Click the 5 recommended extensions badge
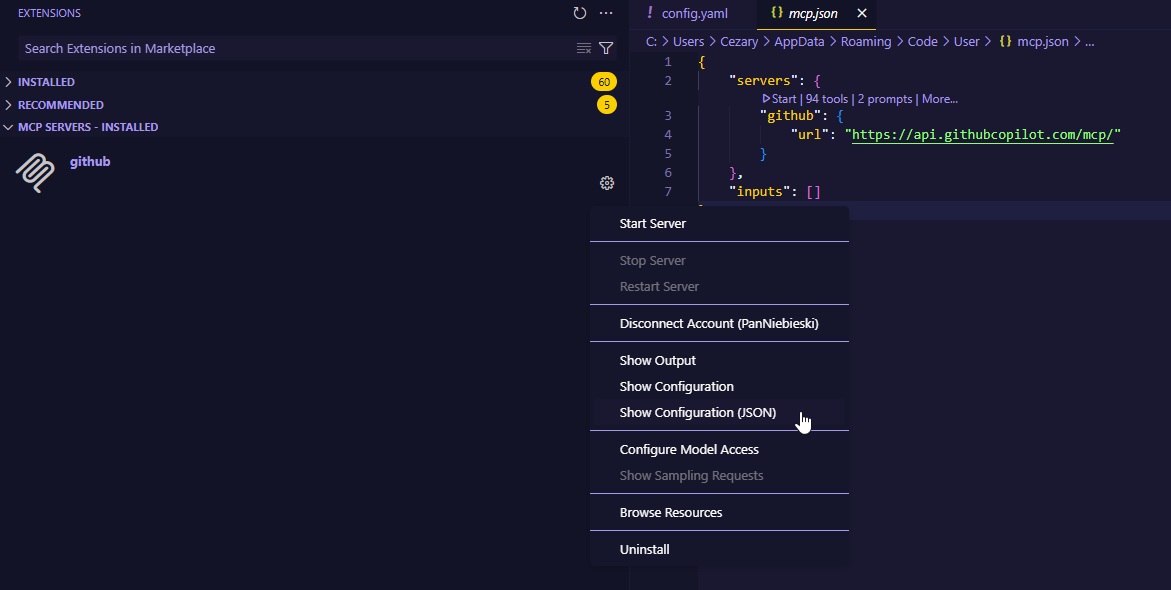 pyautogui.click(x=607, y=105)
